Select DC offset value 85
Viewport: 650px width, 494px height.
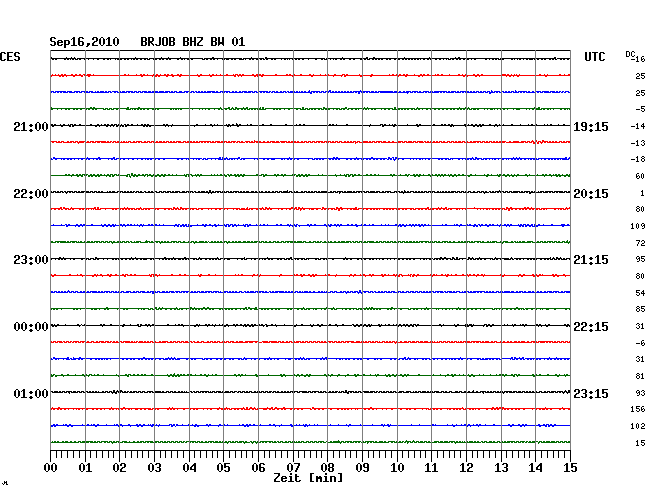click(640, 310)
